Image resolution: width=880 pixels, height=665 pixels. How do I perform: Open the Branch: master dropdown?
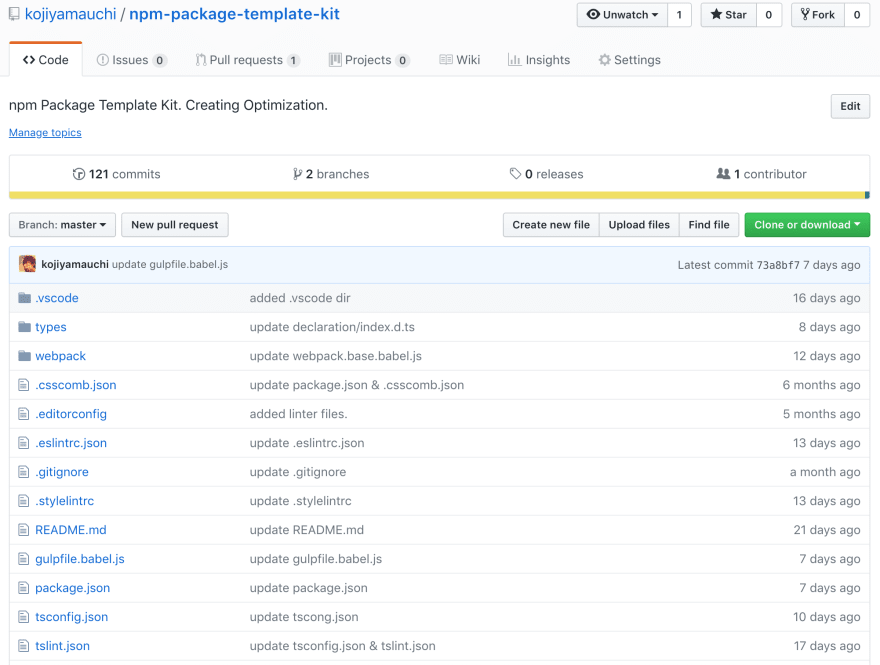(62, 224)
